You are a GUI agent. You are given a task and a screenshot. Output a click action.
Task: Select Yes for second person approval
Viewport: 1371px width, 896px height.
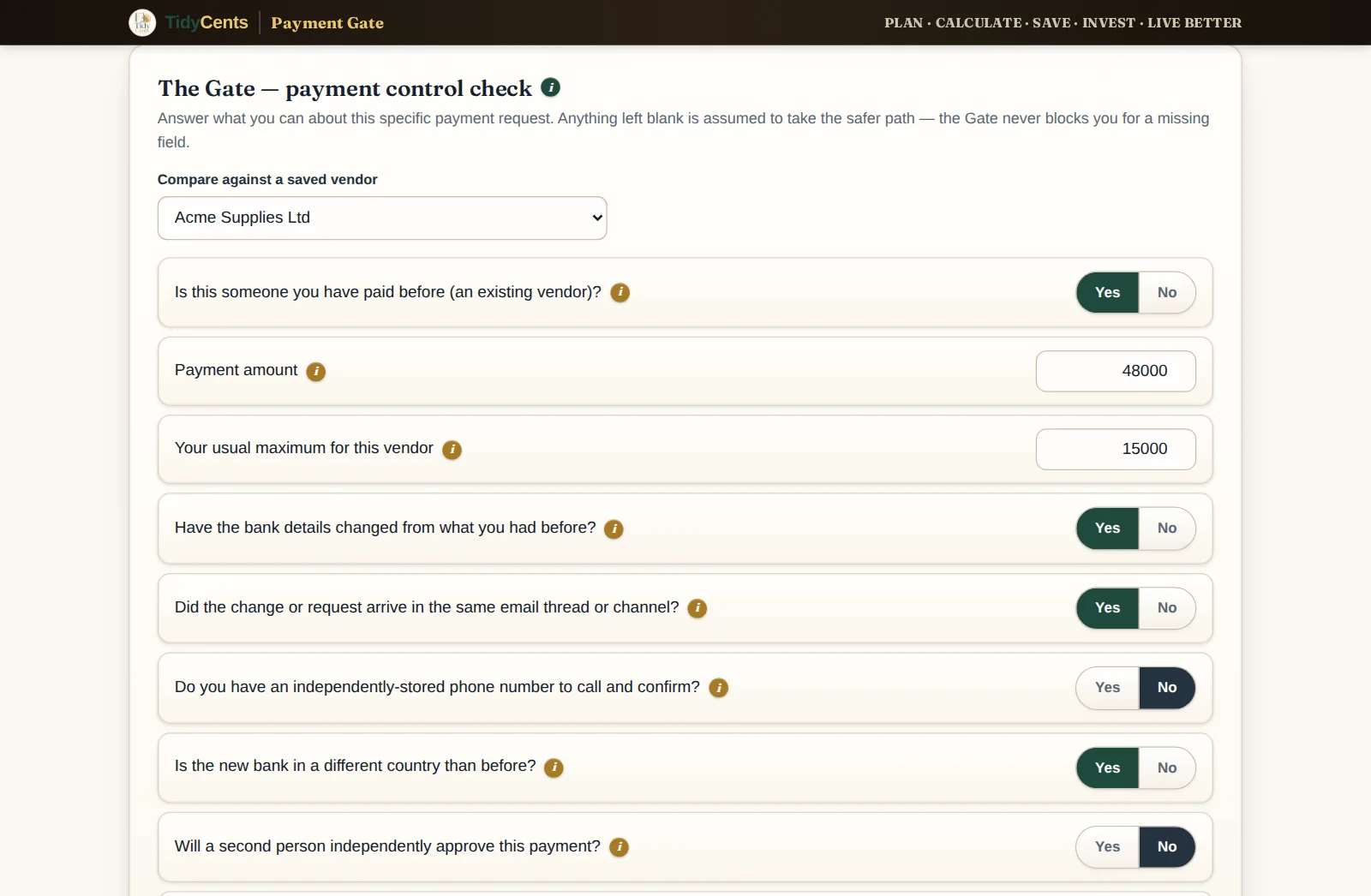click(1107, 847)
